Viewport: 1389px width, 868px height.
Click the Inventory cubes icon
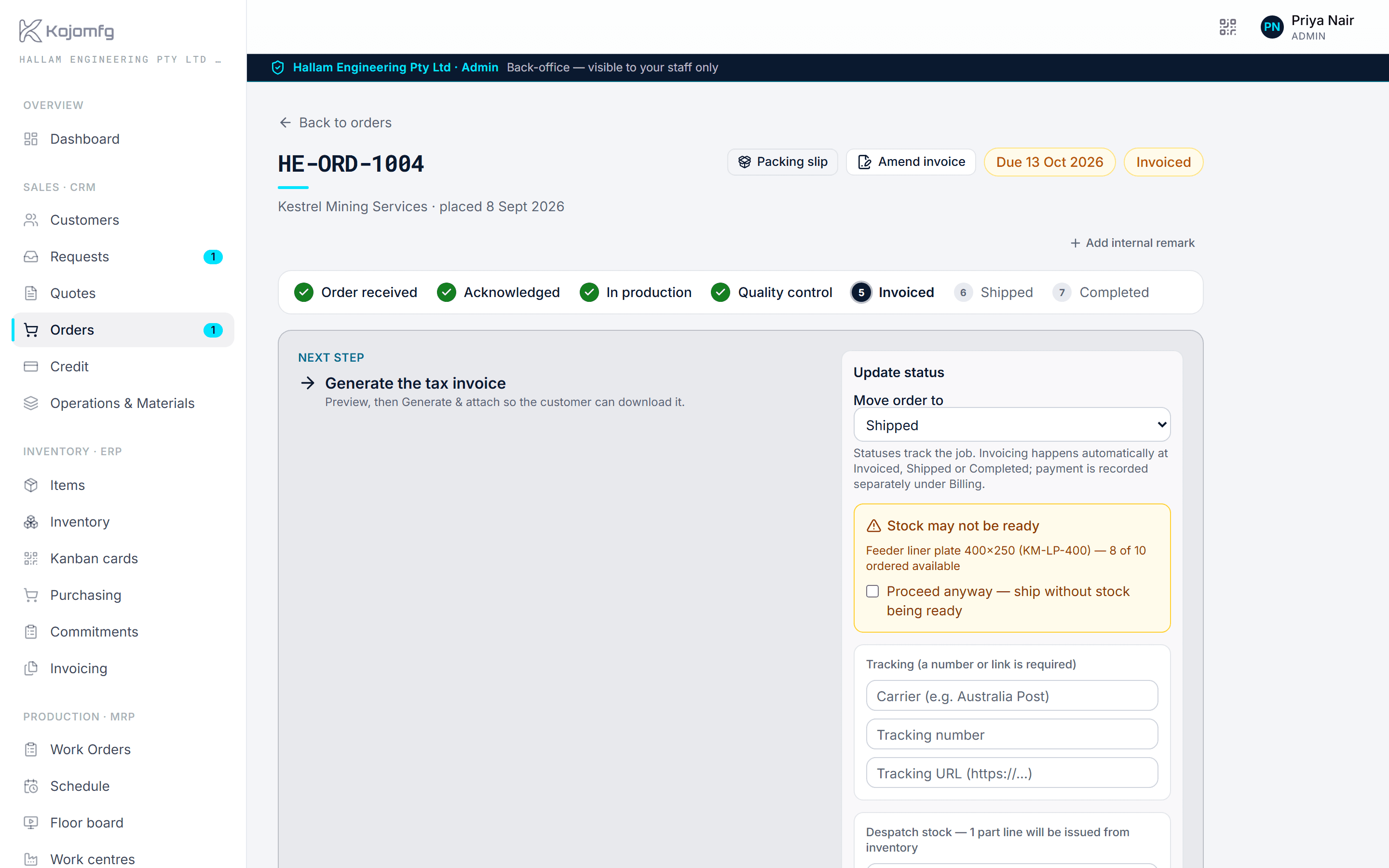31,522
